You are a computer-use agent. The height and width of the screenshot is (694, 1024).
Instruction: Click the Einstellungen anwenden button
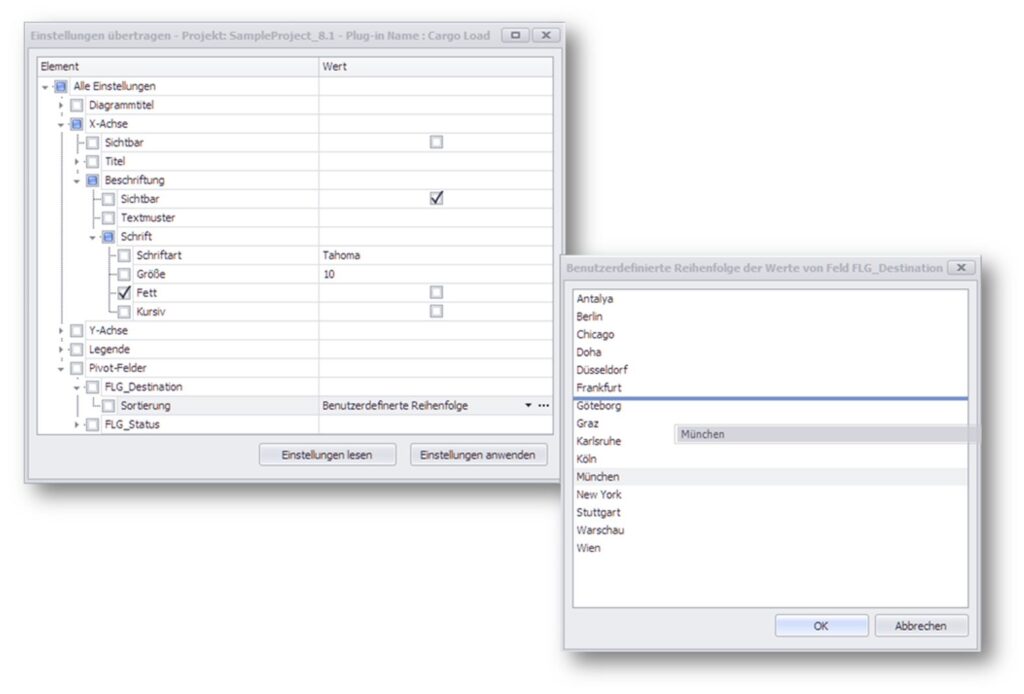[x=478, y=455]
